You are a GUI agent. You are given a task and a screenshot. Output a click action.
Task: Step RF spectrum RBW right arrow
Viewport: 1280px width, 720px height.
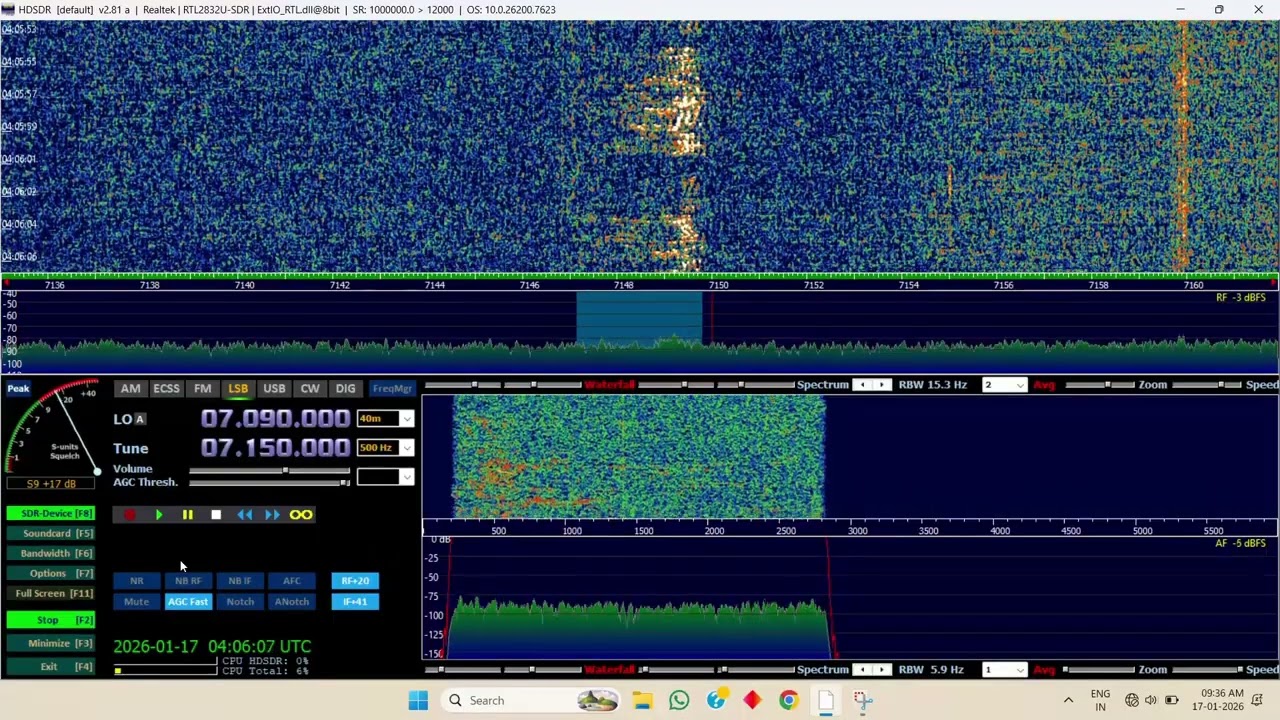(882, 385)
